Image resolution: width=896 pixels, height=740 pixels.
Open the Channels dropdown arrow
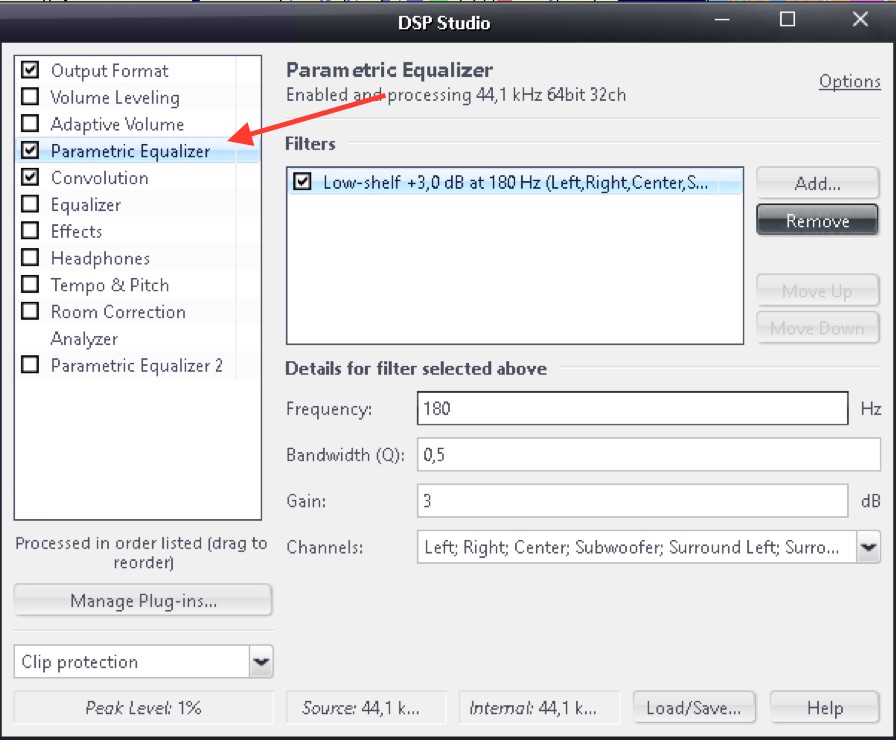868,547
